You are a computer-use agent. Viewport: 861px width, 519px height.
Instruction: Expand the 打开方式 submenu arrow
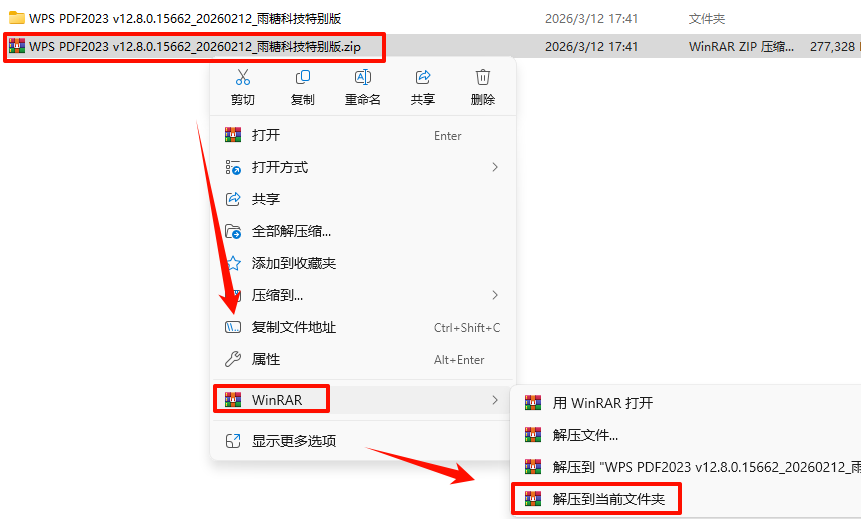[495, 167]
